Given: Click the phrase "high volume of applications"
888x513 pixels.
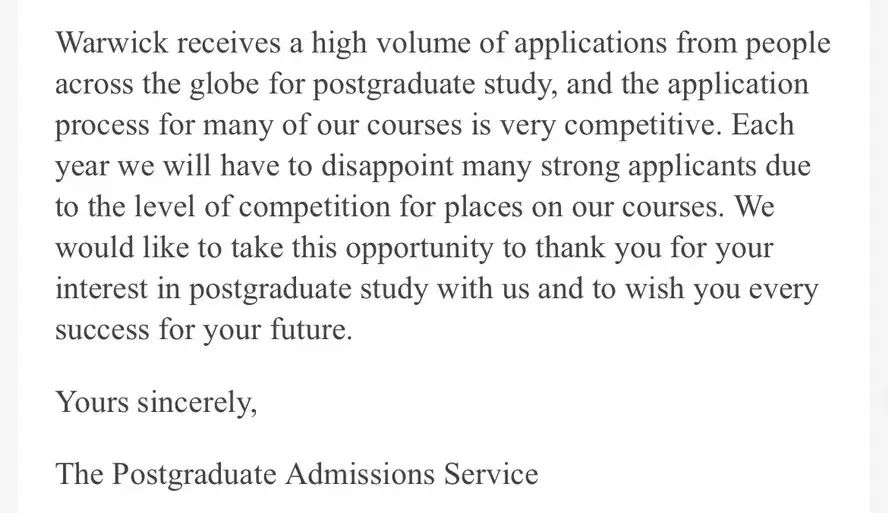Looking at the screenshot, I should click(x=489, y=44).
